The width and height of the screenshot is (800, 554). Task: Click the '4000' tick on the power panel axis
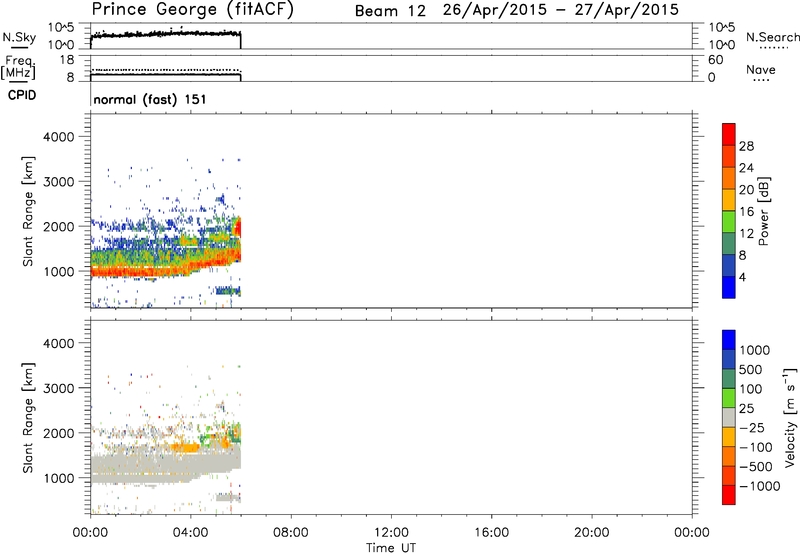[59, 137]
